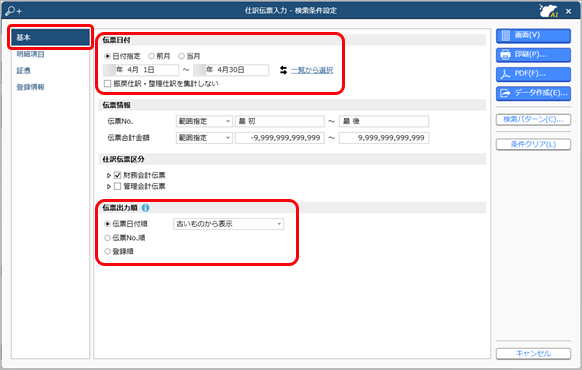Image resolution: width=582 pixels, height=370 pixels.
Task: Switch to the 明細項目 tab
Action: pyautogui.click(x=30, y=54)
